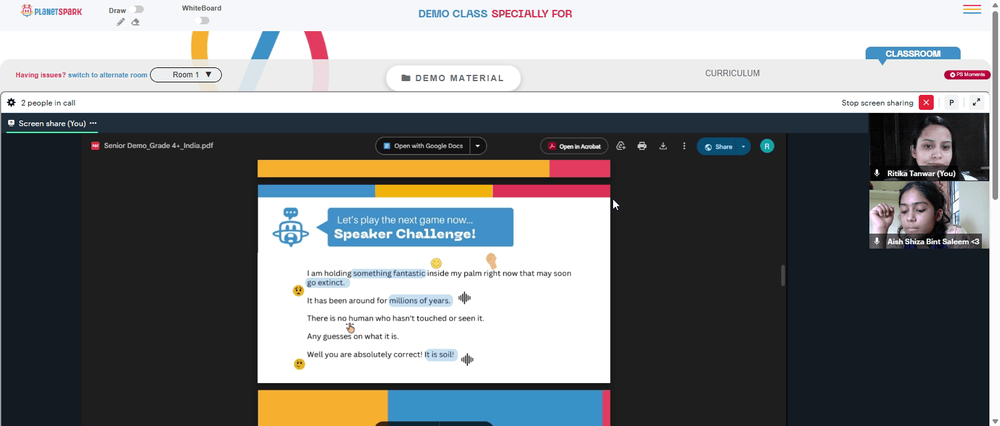
Task: Click the PDF viewer scrollbar thumb
Action: 783,275
